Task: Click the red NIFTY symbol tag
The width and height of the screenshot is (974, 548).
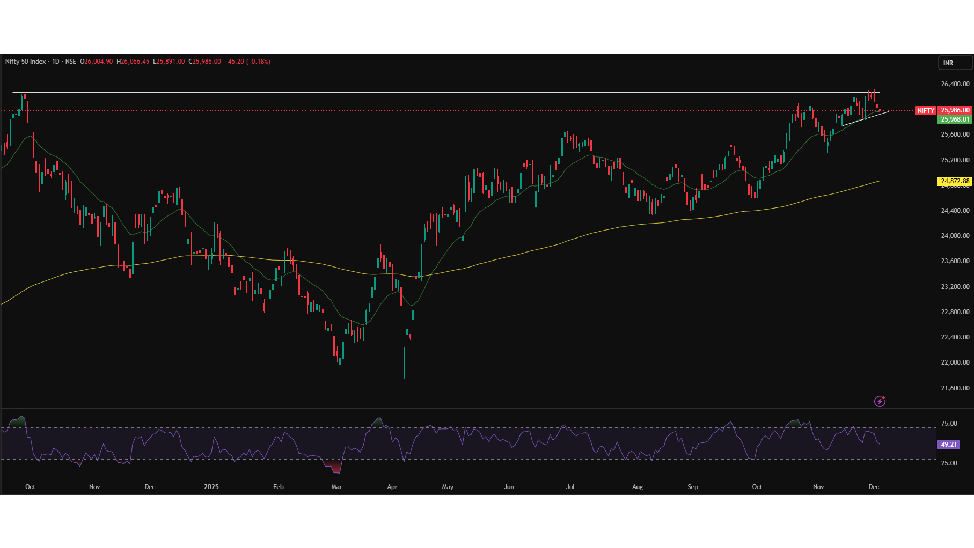Action: click(x=925, y=110)
